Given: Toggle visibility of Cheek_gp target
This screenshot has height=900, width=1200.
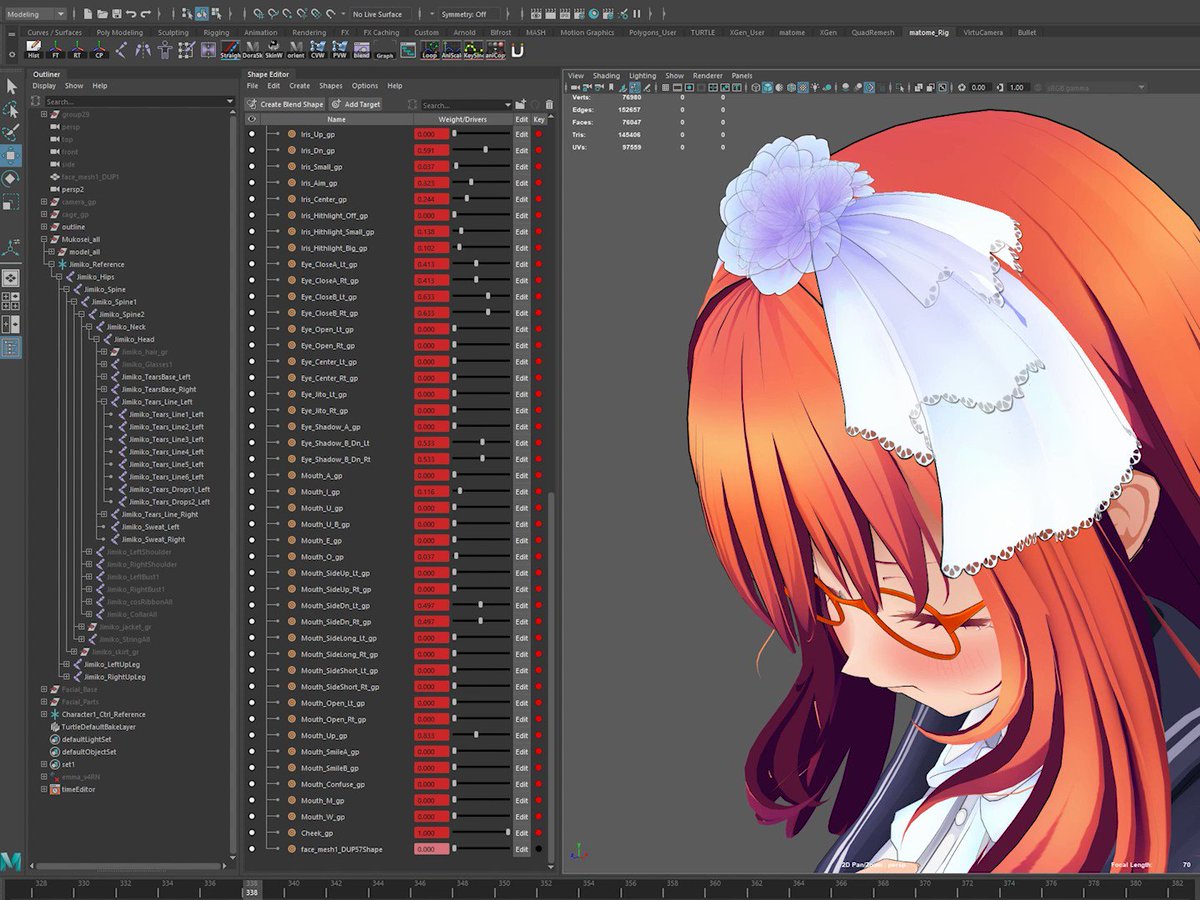Looking at the screenshot, I should point(252,833).
